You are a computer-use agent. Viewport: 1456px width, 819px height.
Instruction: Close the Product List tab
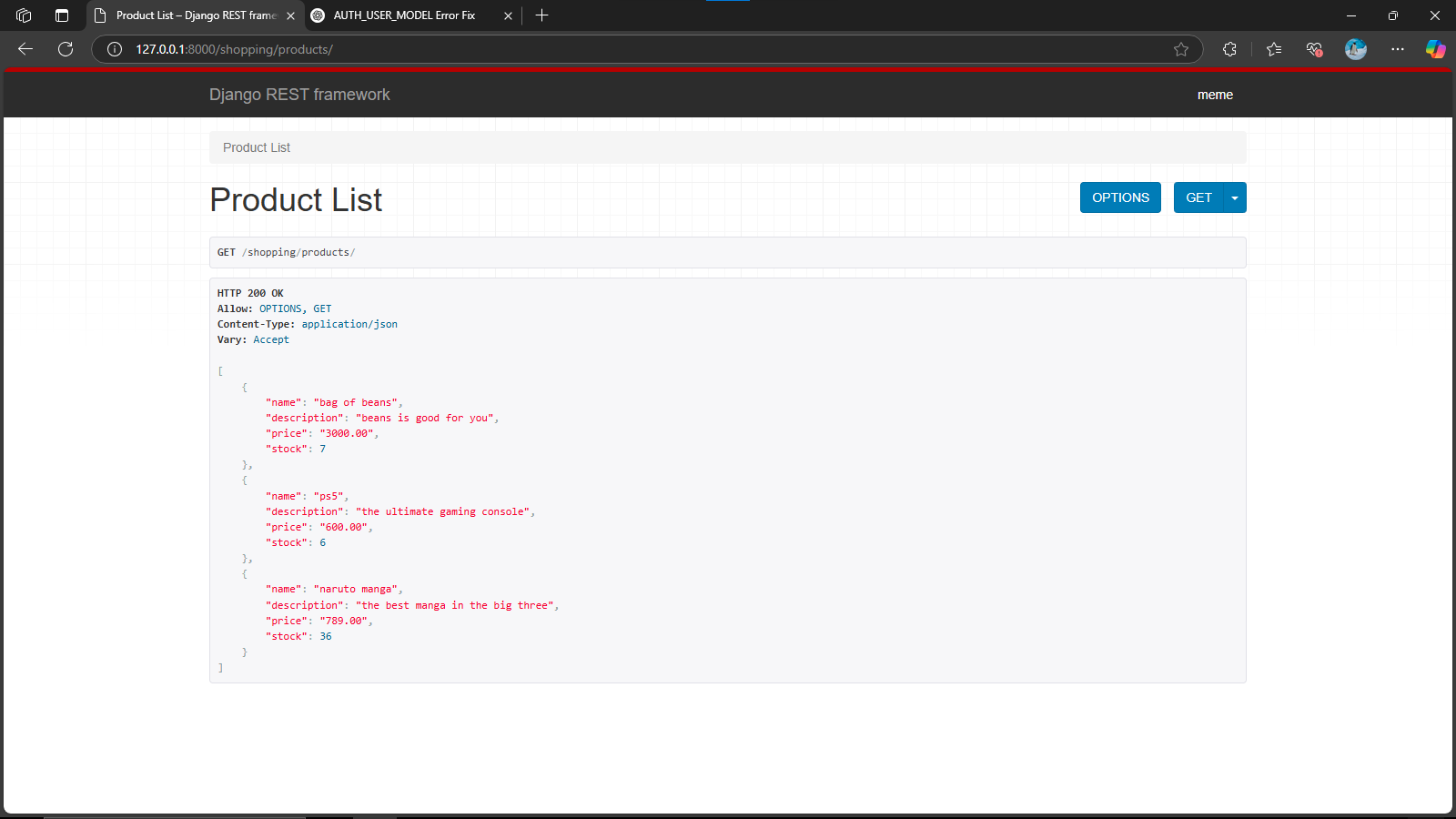click(x=290, y=15)
